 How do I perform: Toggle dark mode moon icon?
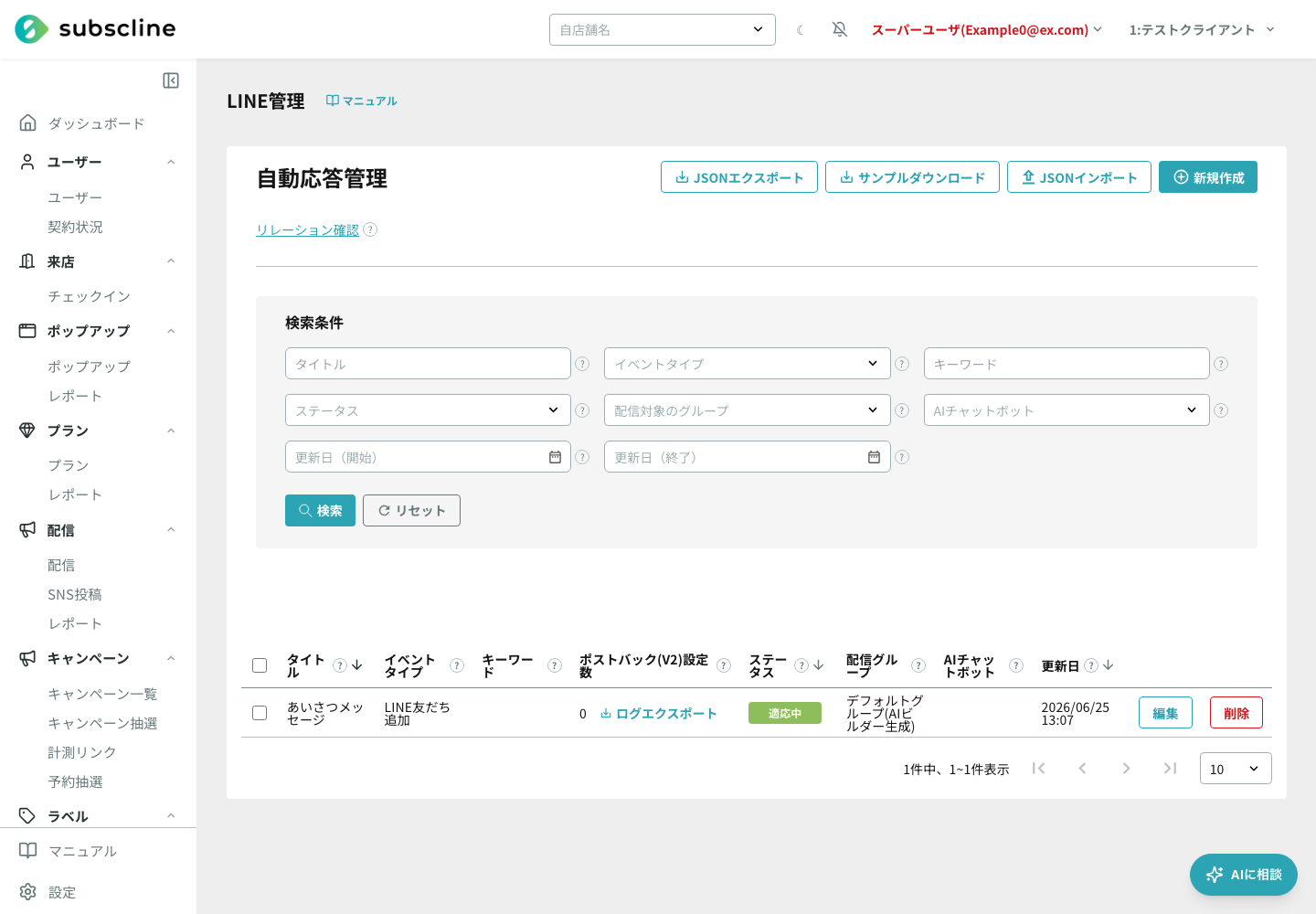pos(801,30)
